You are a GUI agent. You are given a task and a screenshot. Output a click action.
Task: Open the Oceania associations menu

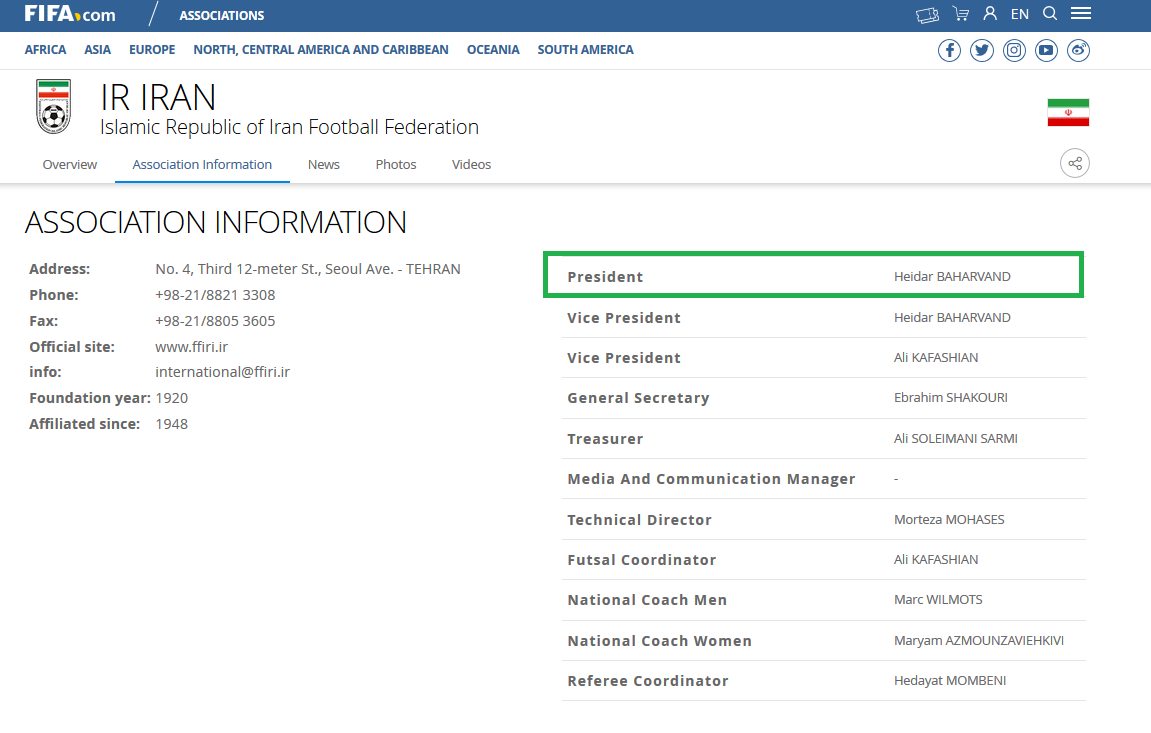493,50
